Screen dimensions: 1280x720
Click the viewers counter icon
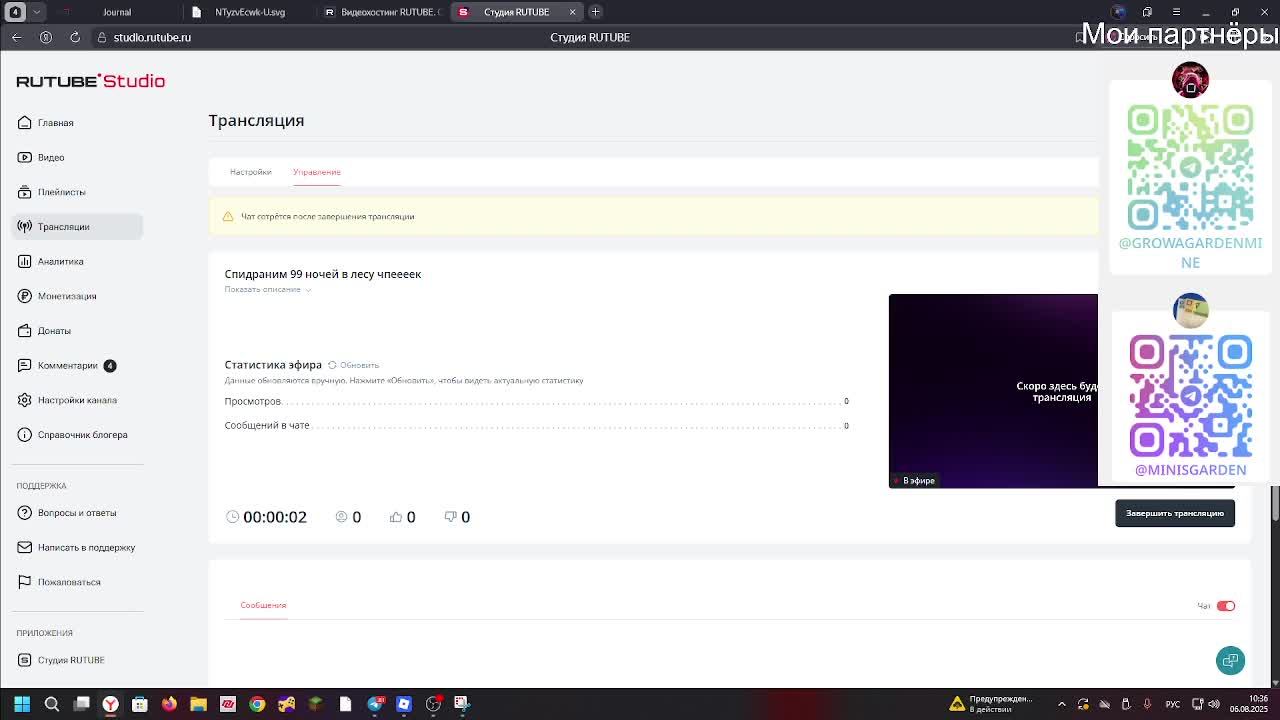[341, 517]
